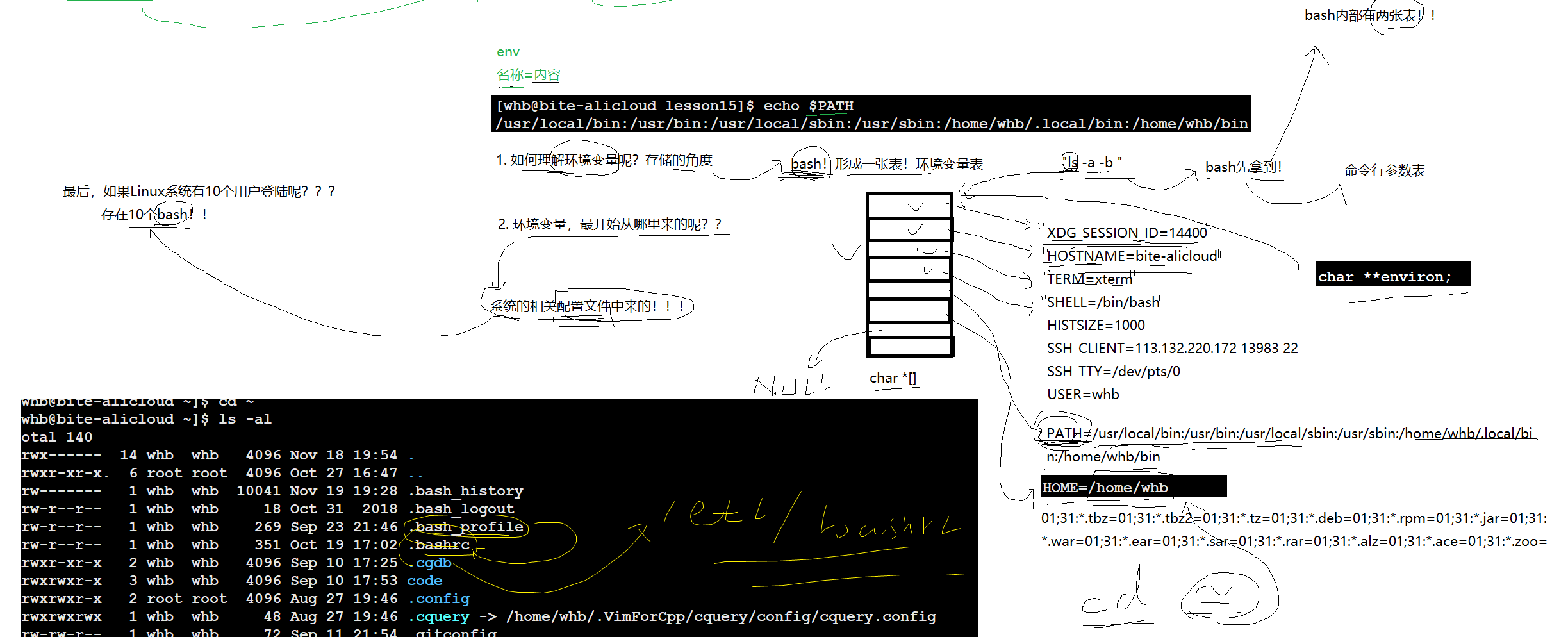Click the green "env" text

(x=508, y=52)
